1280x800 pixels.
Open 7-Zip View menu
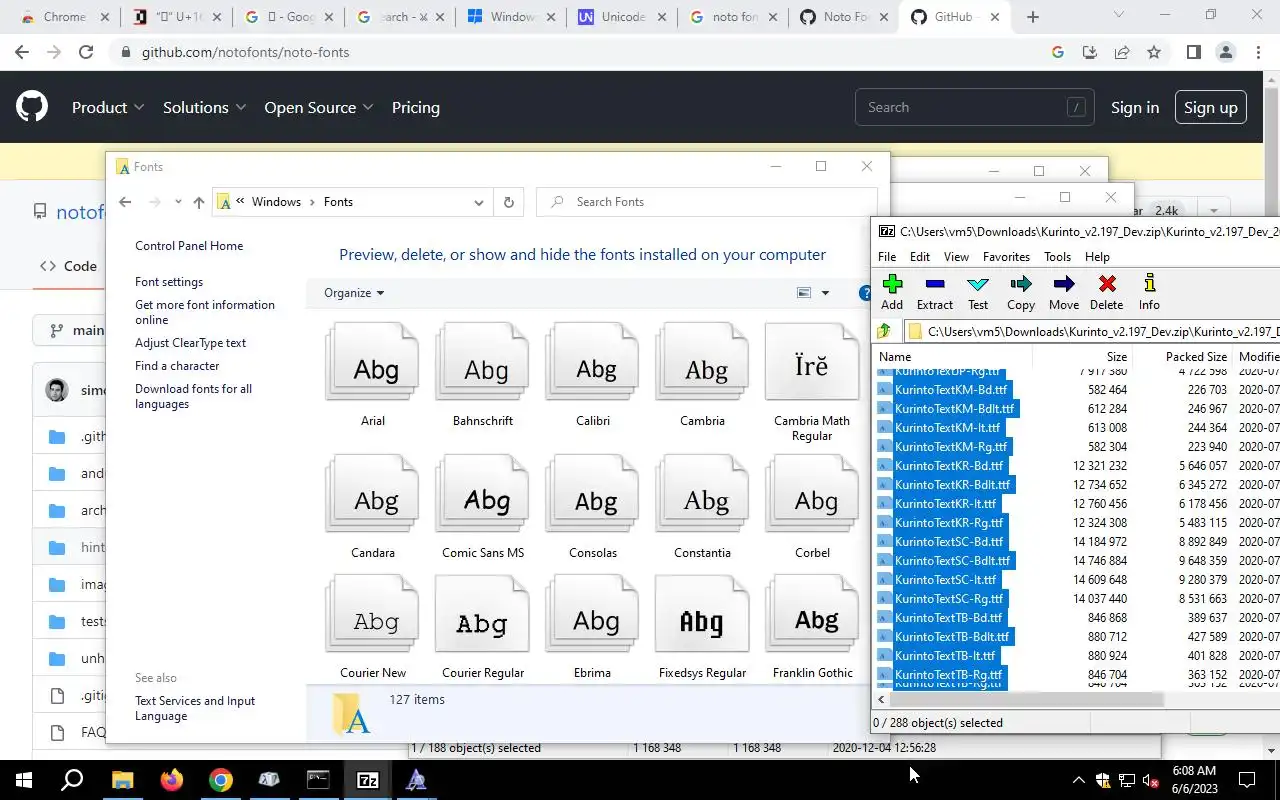[x=956, y=257]
